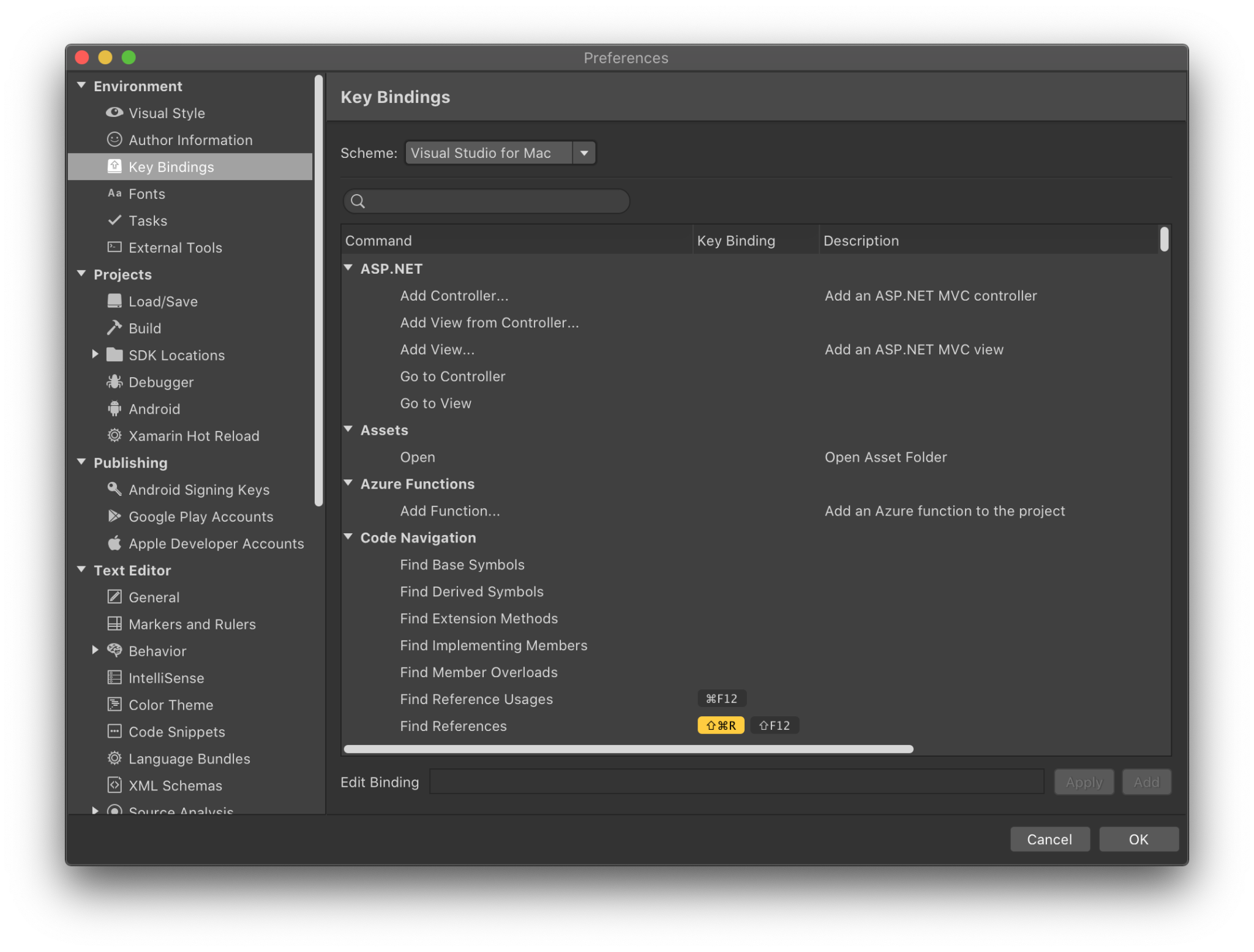
Task: Click the Author Information smiley icon
Action: [x=114, y=140]
